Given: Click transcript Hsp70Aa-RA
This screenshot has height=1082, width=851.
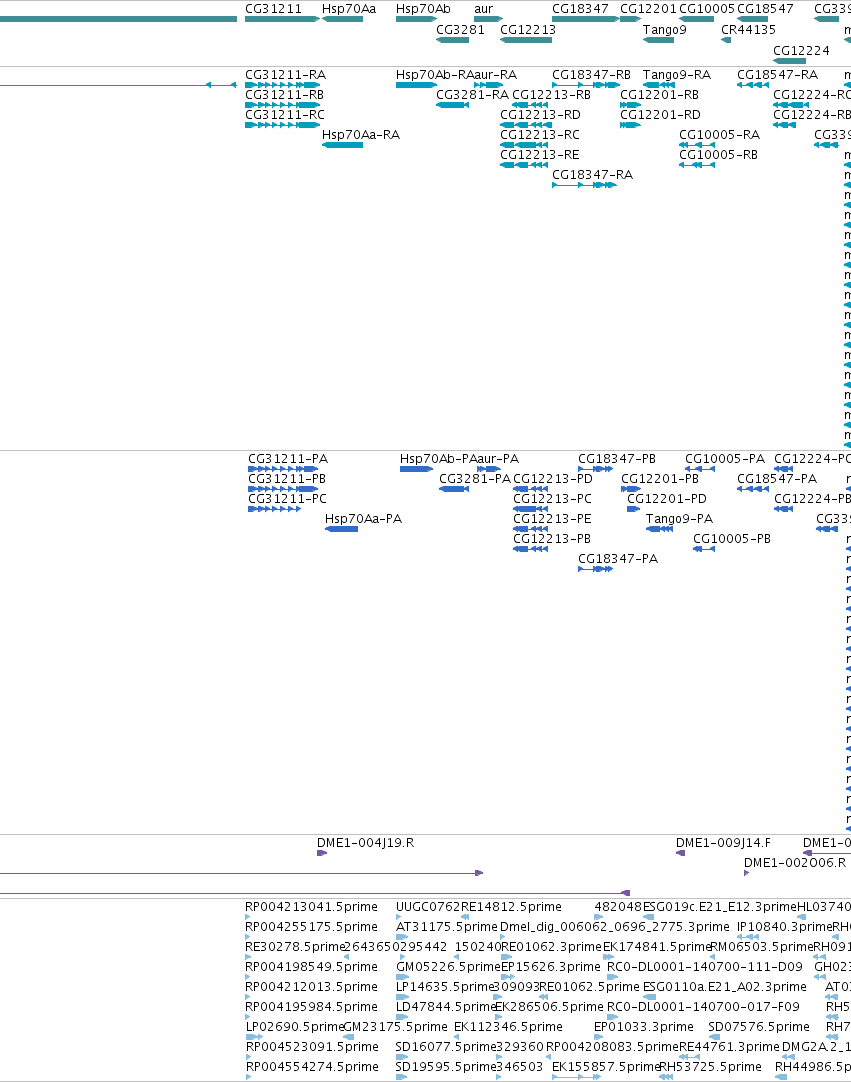Looking at the screenshot, I should [361, 135].
